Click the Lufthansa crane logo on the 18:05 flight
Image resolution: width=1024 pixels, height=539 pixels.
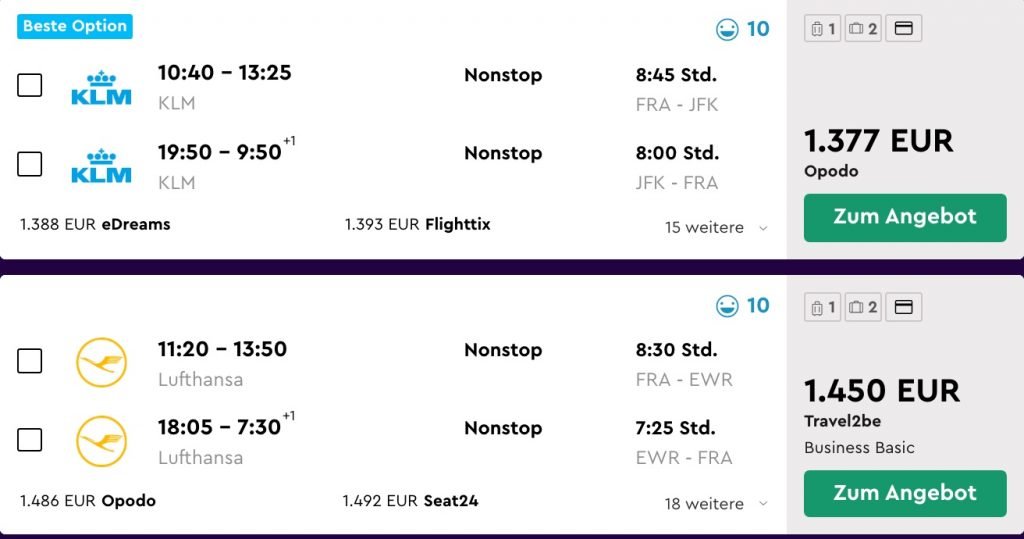tap(101, 441)
